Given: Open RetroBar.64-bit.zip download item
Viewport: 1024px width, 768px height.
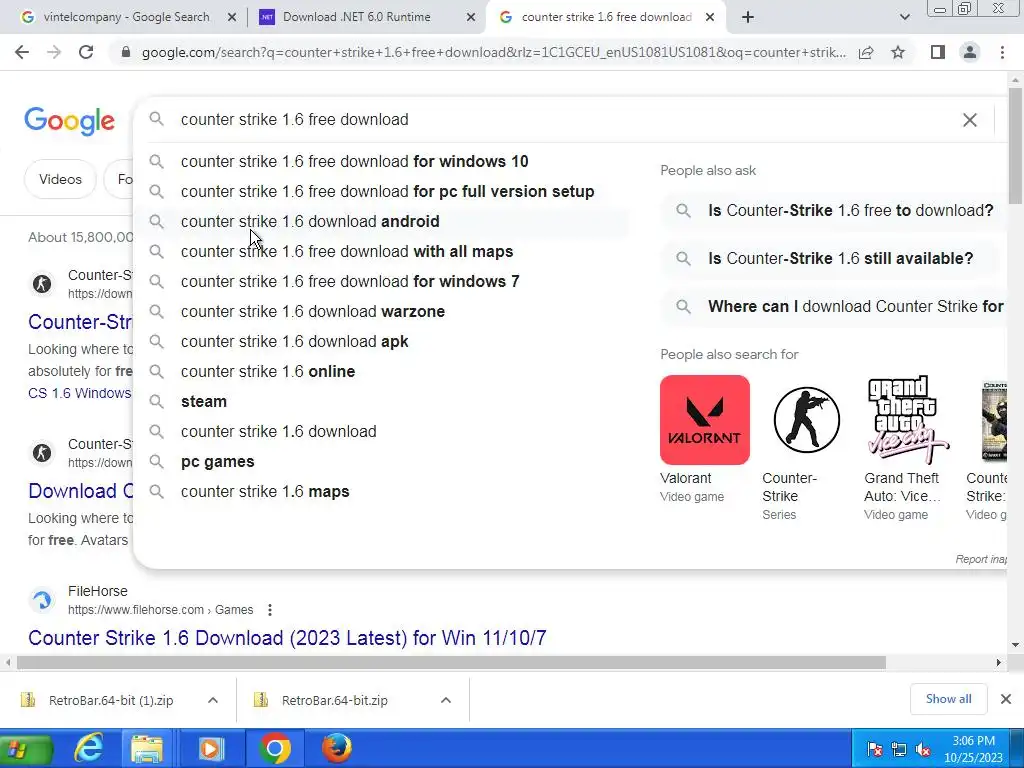Looking at the screenshot, I should pyautogui.click(x=334, y=700).
